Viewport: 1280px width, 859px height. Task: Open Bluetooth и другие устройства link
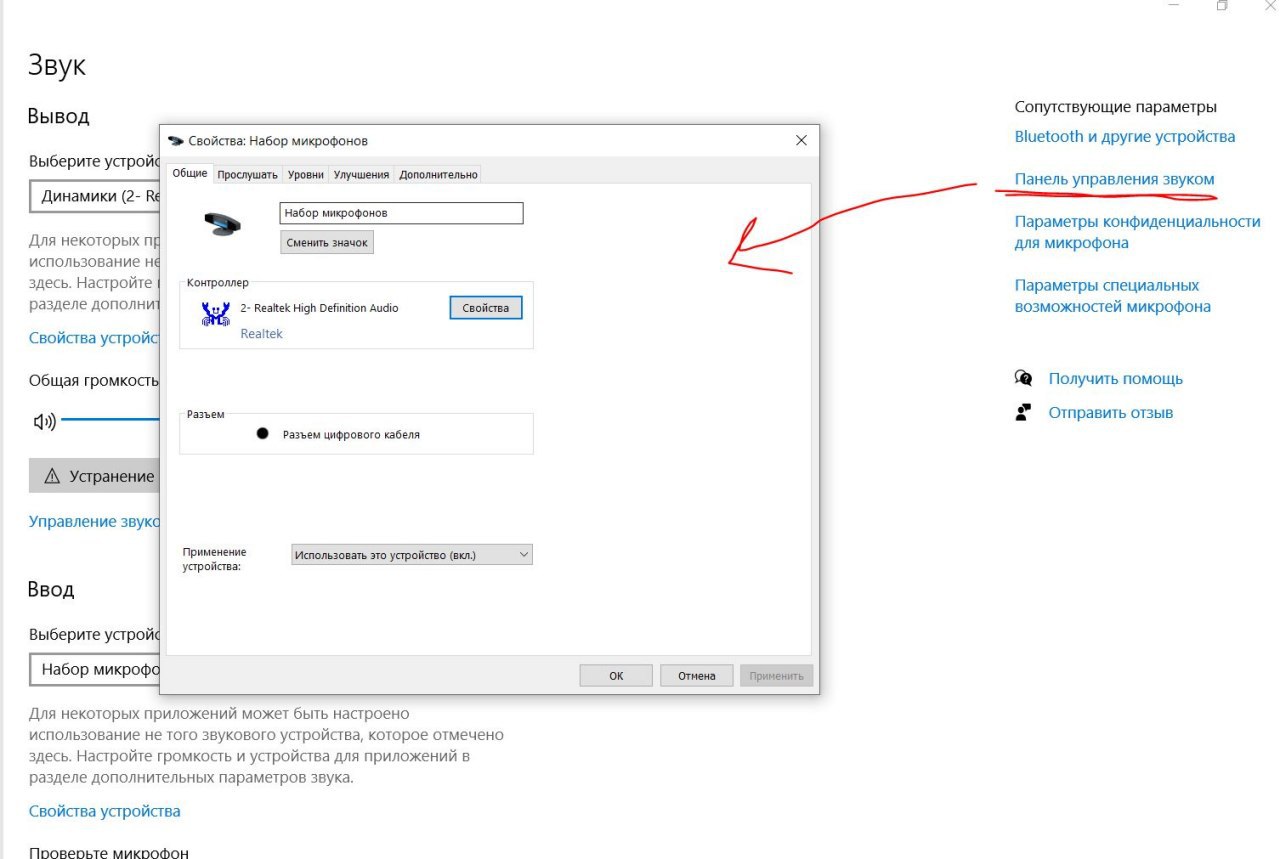[x=1125, y=136]
